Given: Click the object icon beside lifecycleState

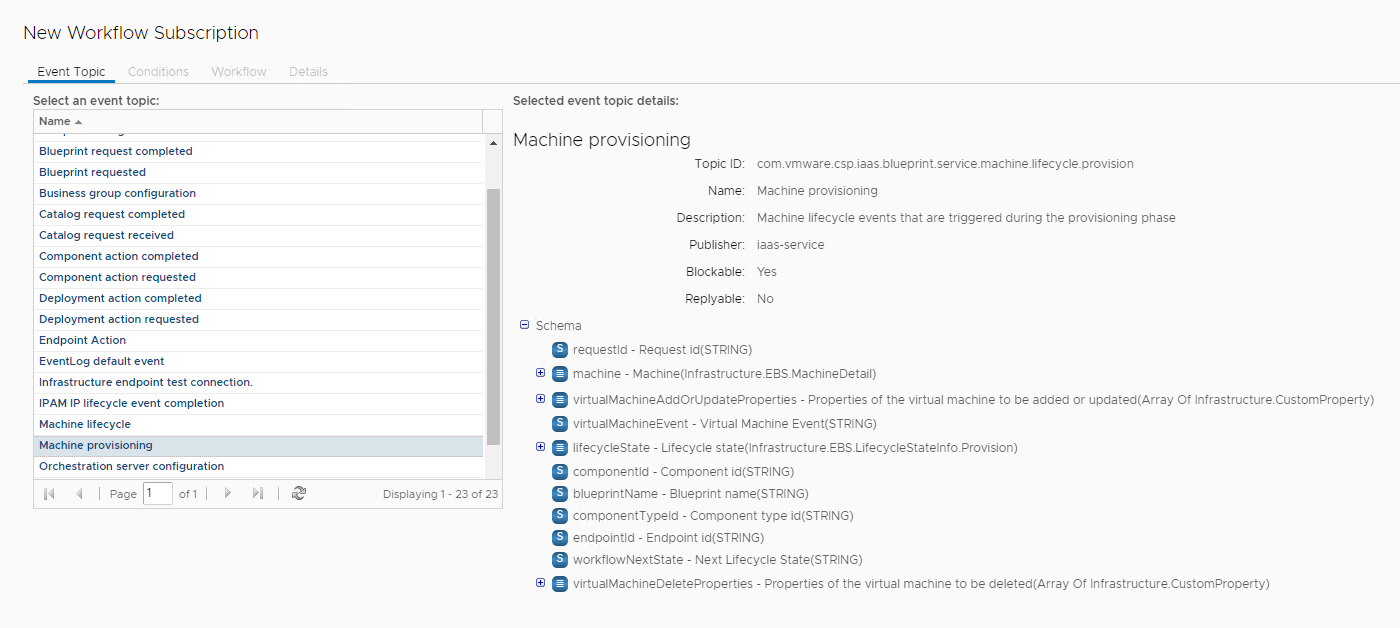Looking at the screenshot, I should click(x=559, y=447).
